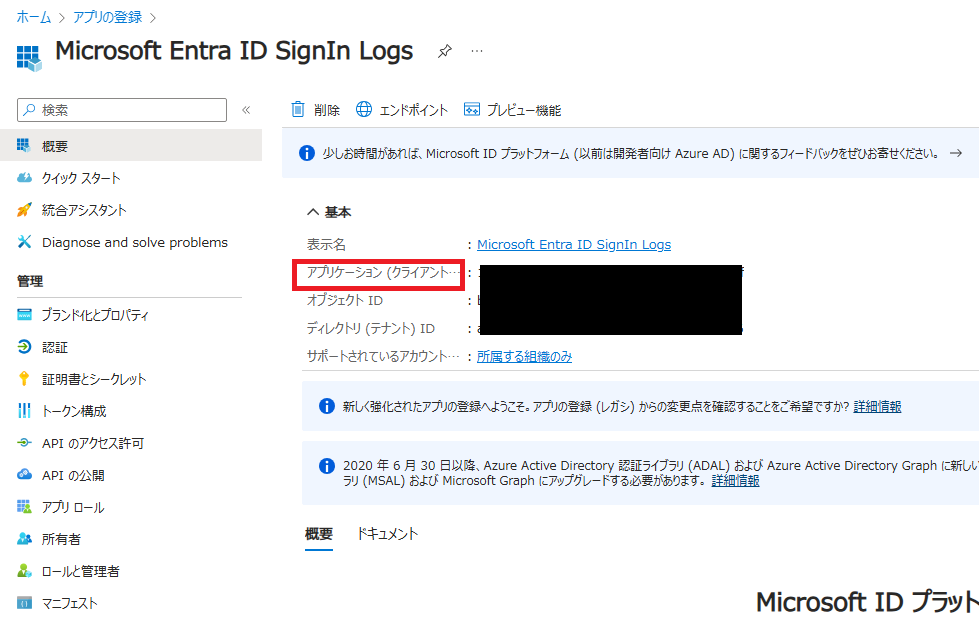Collapse the sidebar with the « chevron
Image resolution: width=979 pixels, height=620 pixels.
click(246, 110)
